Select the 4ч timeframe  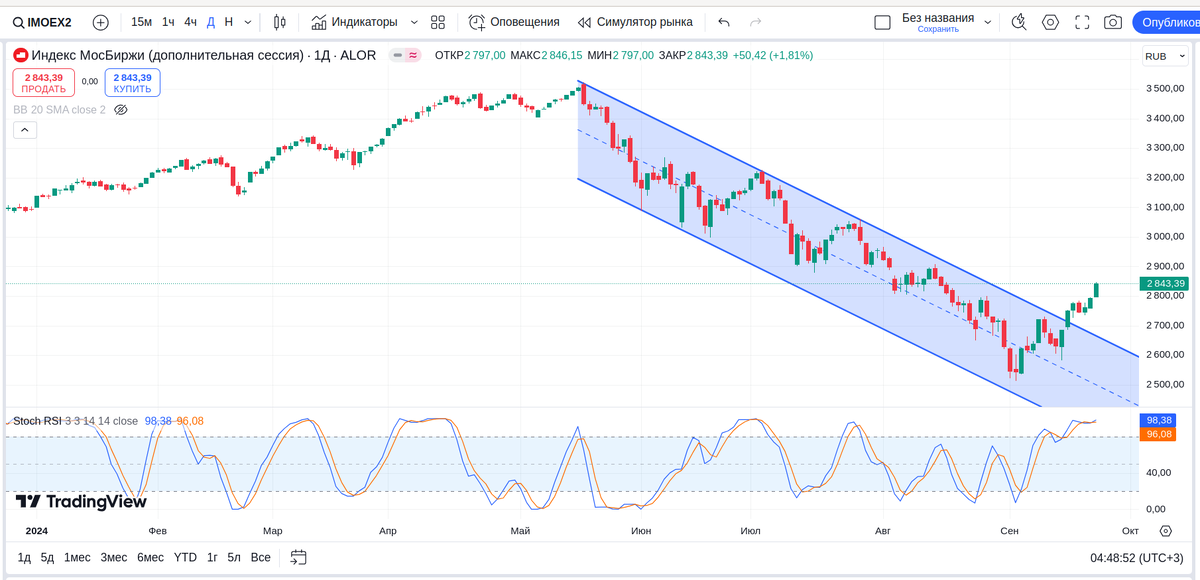[x=190, y=22]
